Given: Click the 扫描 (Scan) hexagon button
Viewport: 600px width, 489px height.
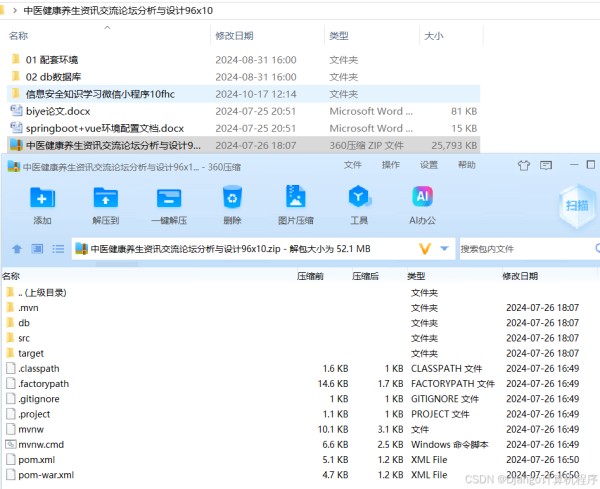Looking at the screenshot, I should pos(577,205).
